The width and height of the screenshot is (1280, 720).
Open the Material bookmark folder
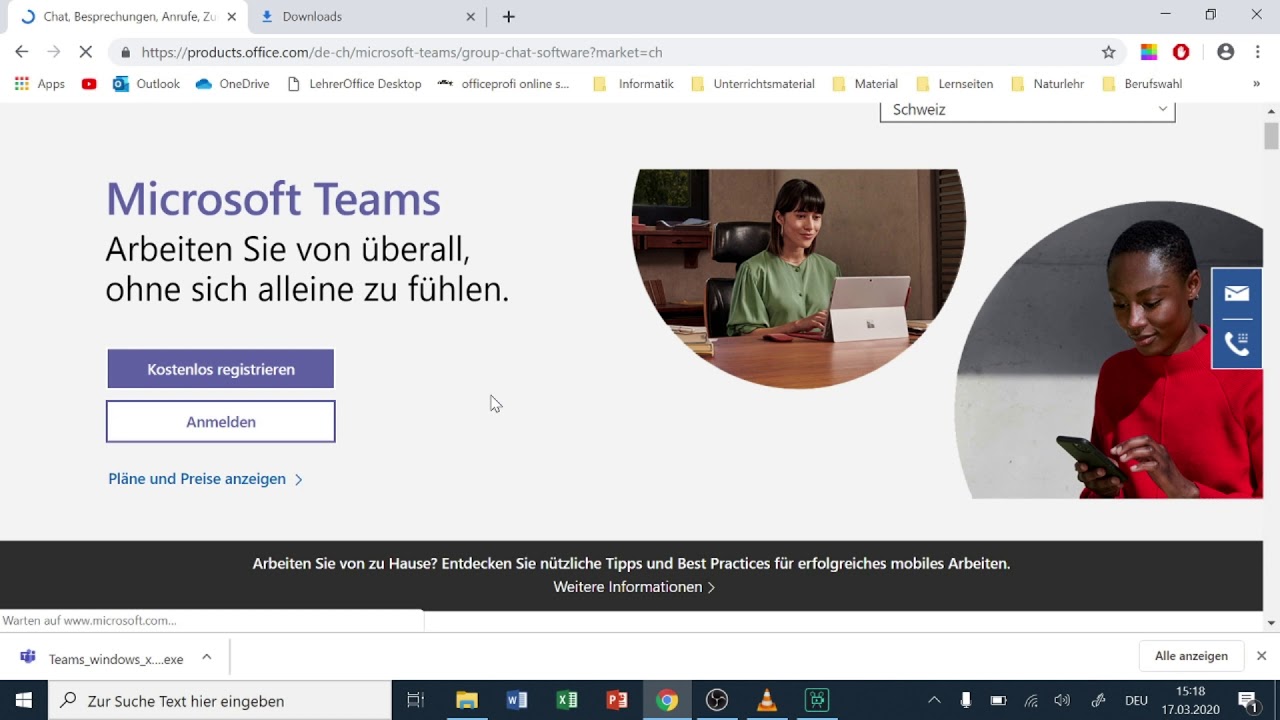click(865, 84)
